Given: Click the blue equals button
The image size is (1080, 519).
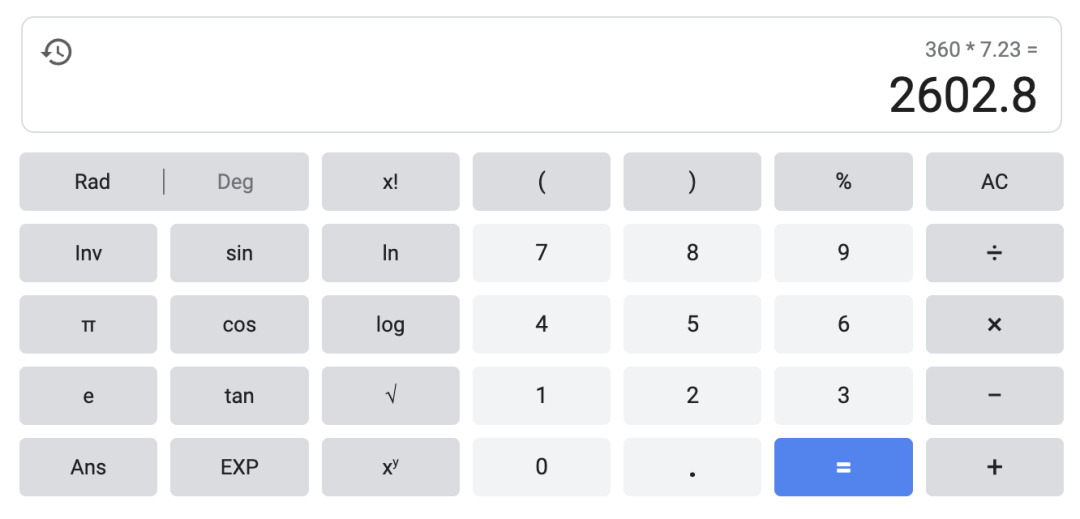Looking at the screenshot, I should [x=843, y=467].
